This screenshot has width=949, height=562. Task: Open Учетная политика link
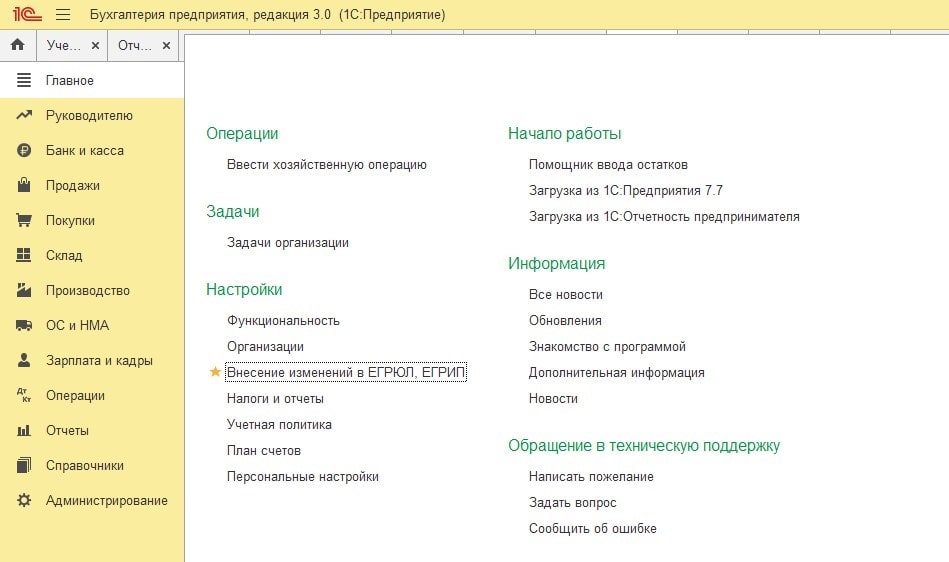pos(279,425)
